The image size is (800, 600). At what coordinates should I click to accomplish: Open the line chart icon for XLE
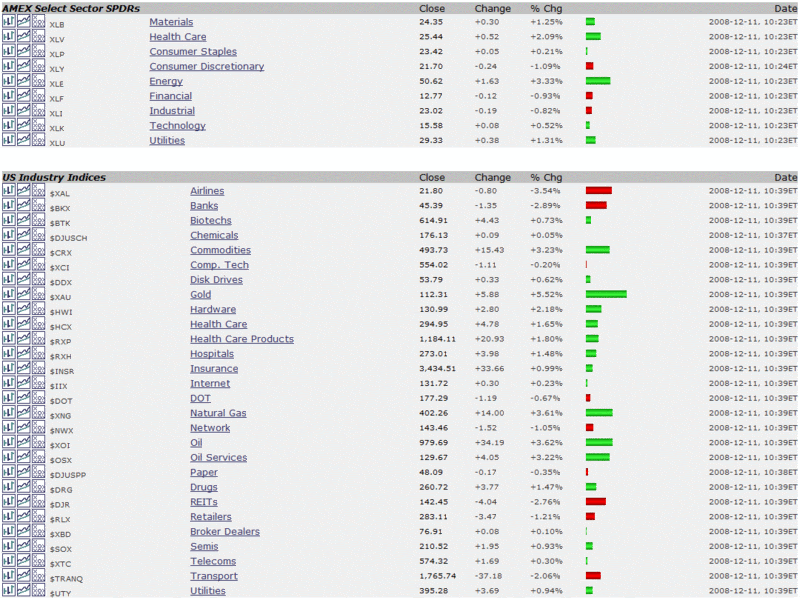pos(23,80)
